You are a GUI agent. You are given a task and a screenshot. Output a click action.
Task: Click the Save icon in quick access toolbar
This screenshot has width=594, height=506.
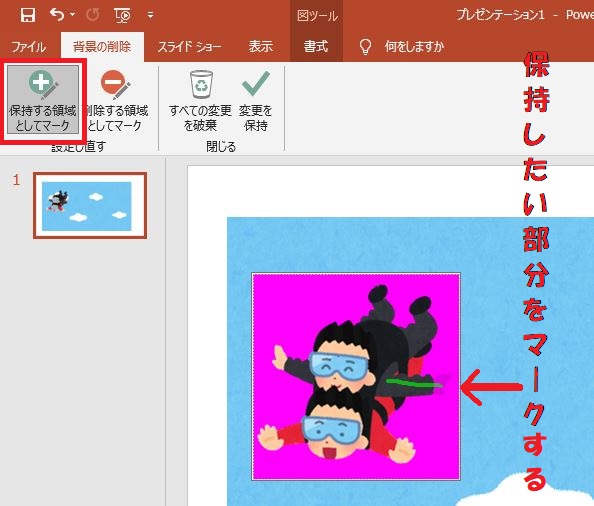pos(28,16)
